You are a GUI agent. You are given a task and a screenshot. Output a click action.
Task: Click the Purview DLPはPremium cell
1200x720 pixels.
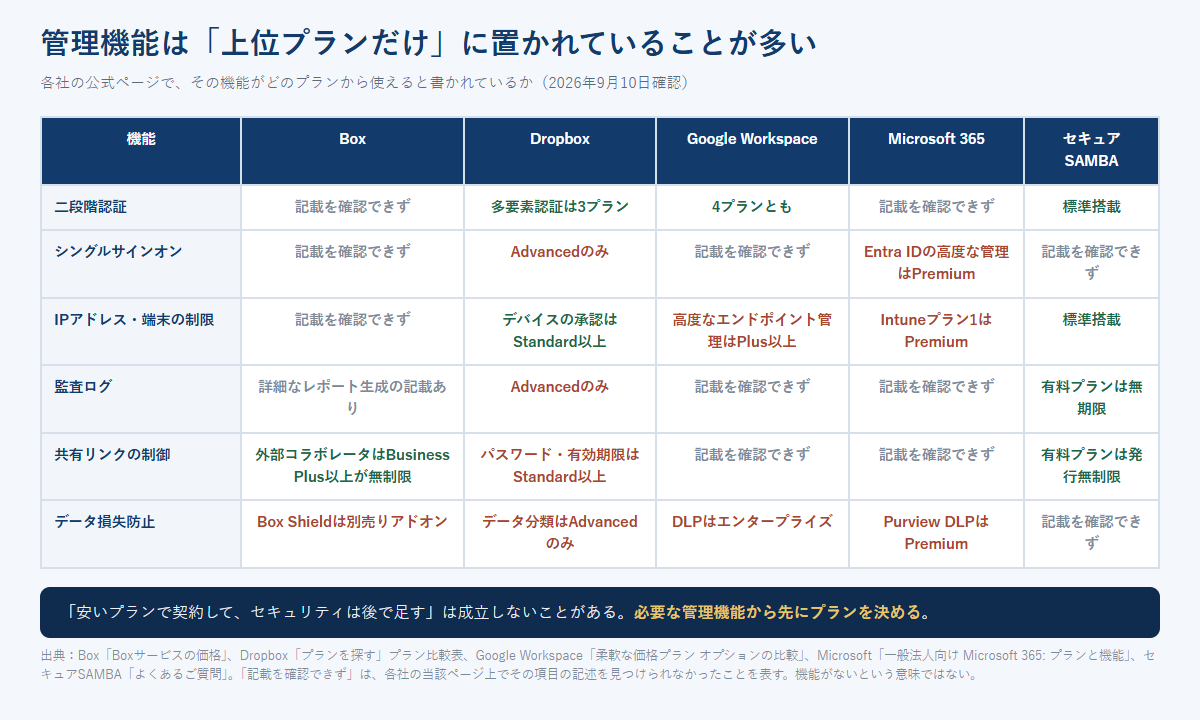point(936,534)
